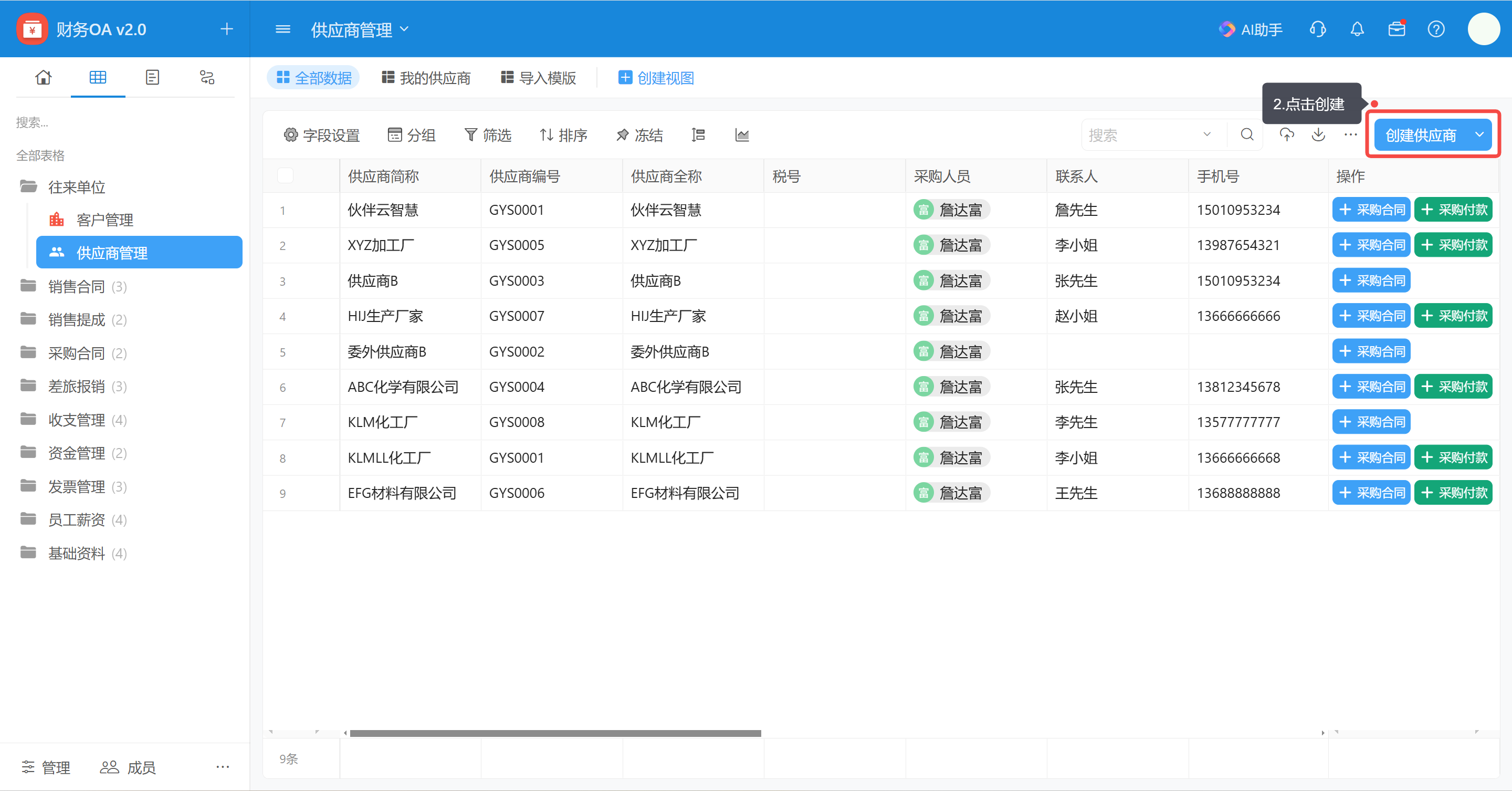Open the 管理 button at sidebar bottom
The width and height of the screenshot is (1512, 791).
tap(46, 767)
